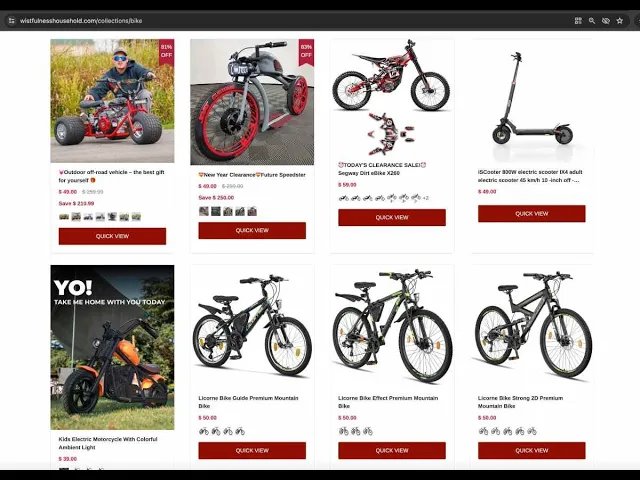Toggle the crossed-out eye tracking icon
The height and width of the screenshot is (480, 640).
(606, 20)
